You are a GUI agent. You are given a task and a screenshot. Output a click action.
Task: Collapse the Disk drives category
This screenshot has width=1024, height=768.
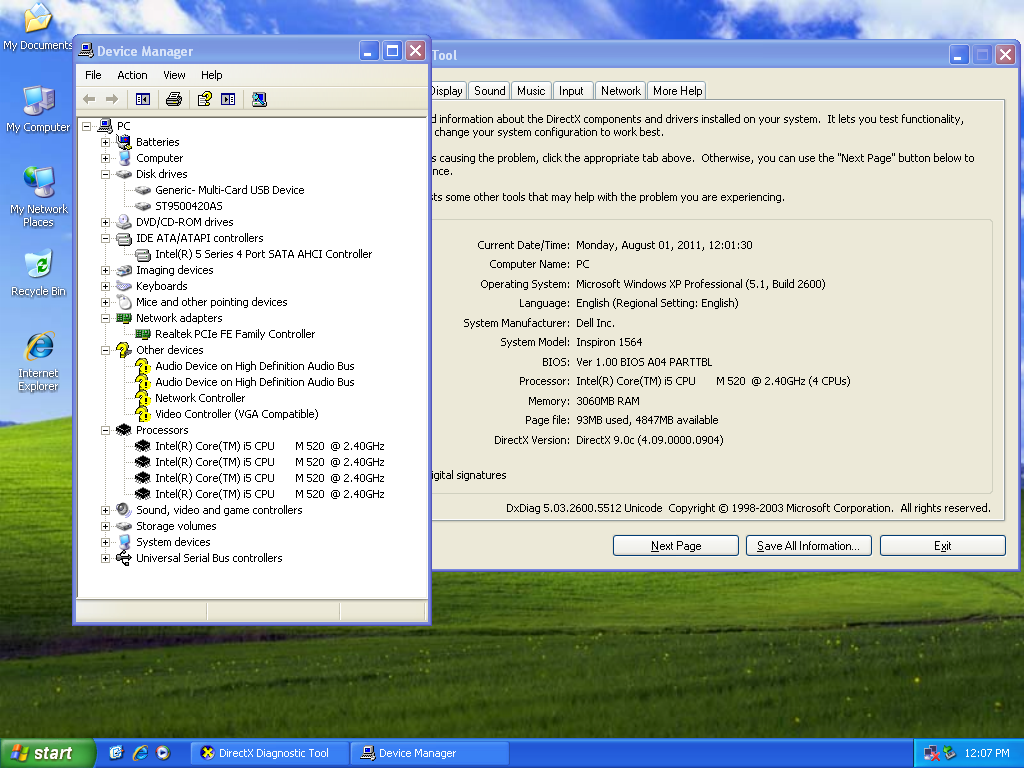105,174
